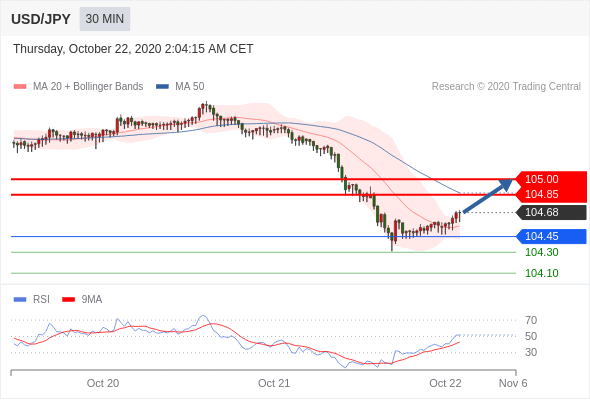Click the green 104.10 support label
The image size is (590, 400).
coord(541,273)
